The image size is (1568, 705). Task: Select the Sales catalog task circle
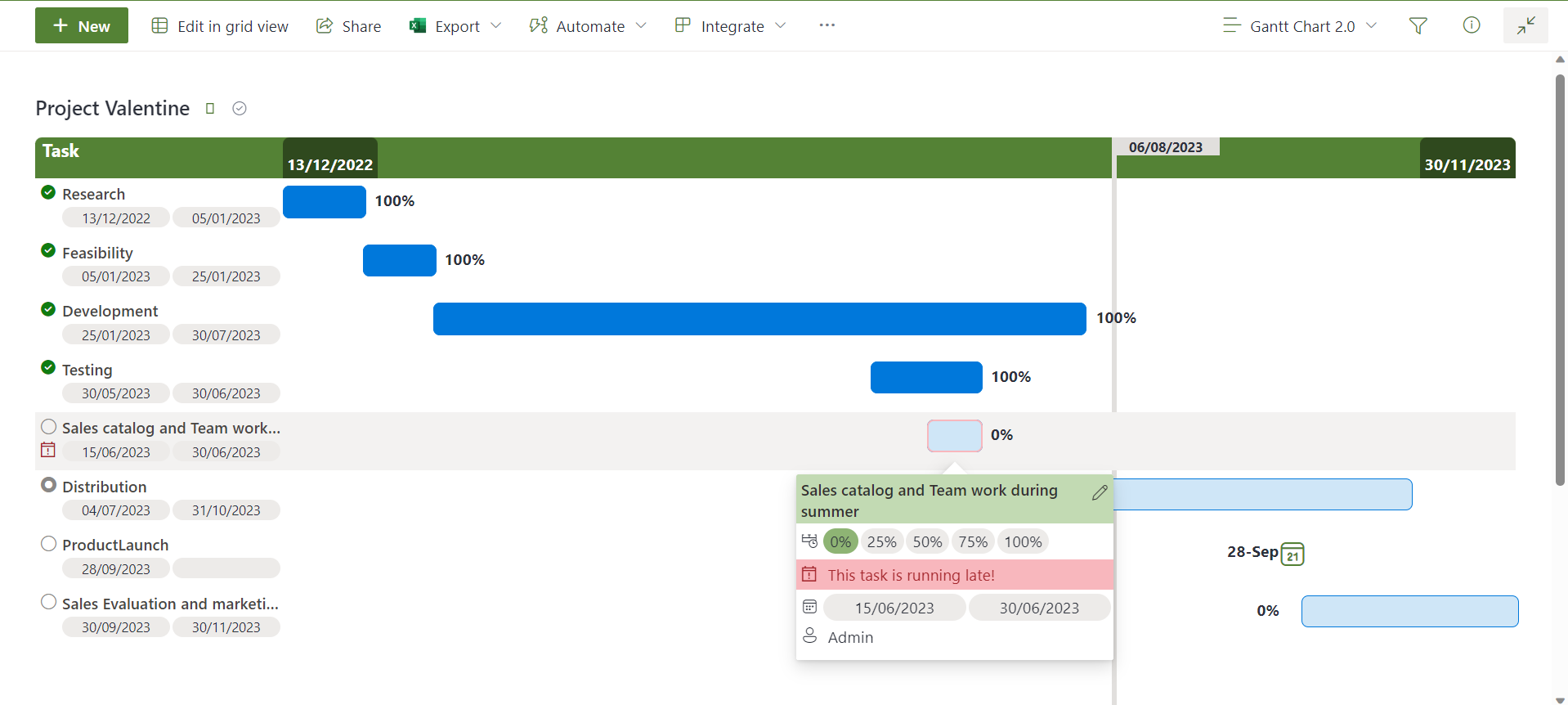click(x=48, y=426)
